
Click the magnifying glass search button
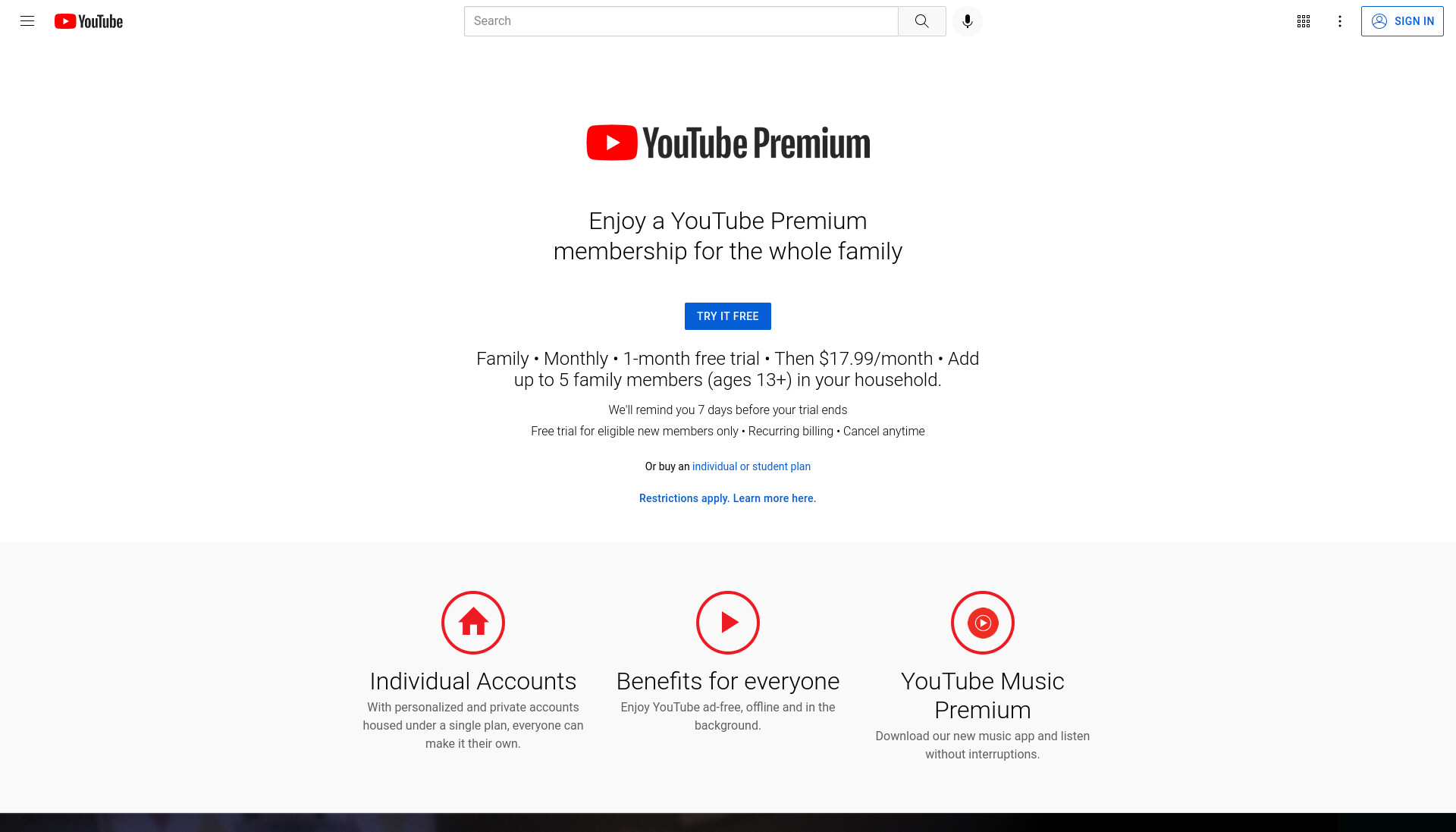921,21
